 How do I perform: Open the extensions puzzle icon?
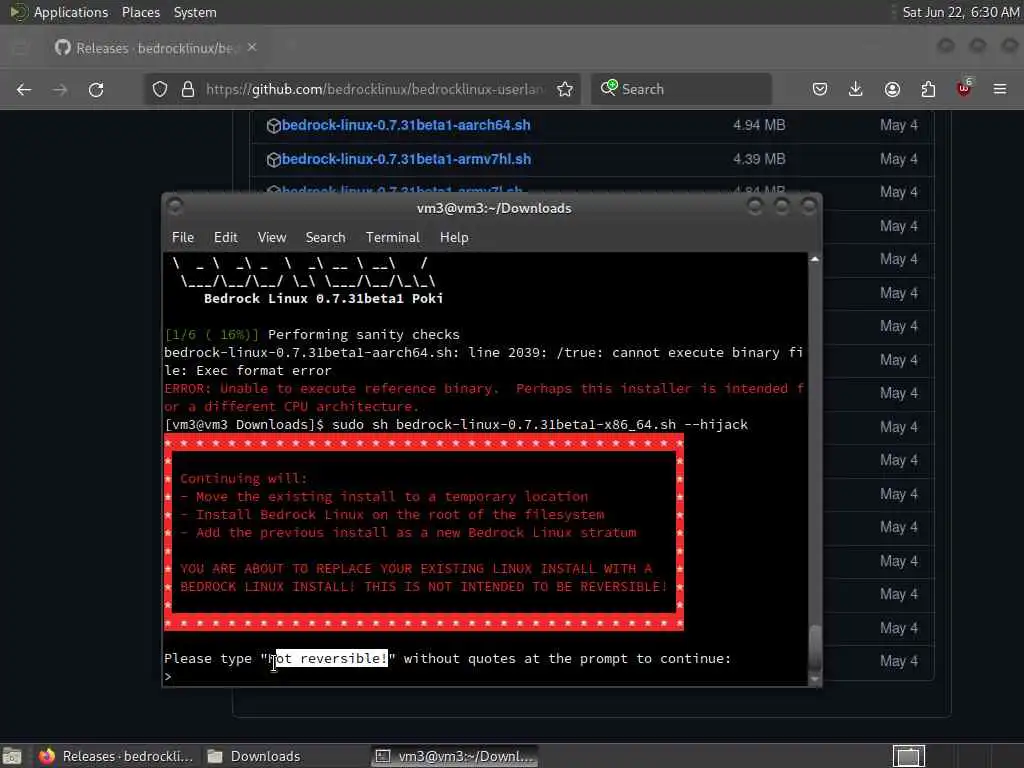pyautogui.click(x=928, y=89)
